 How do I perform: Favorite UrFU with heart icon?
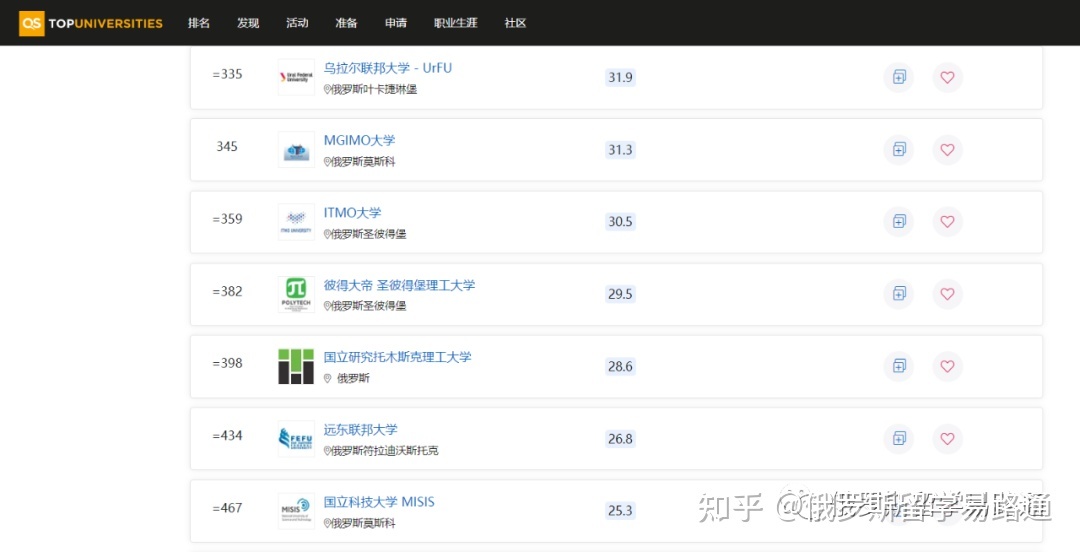pos(948,77)
